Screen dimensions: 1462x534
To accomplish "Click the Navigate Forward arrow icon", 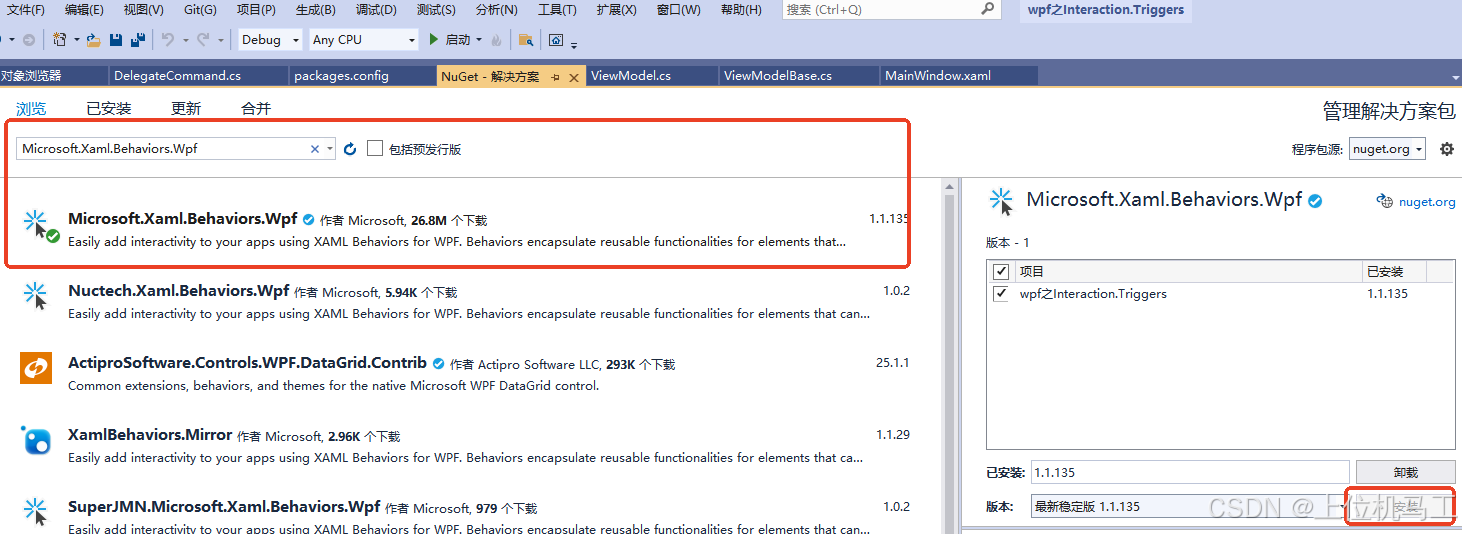I will click(x=29, y=40).
